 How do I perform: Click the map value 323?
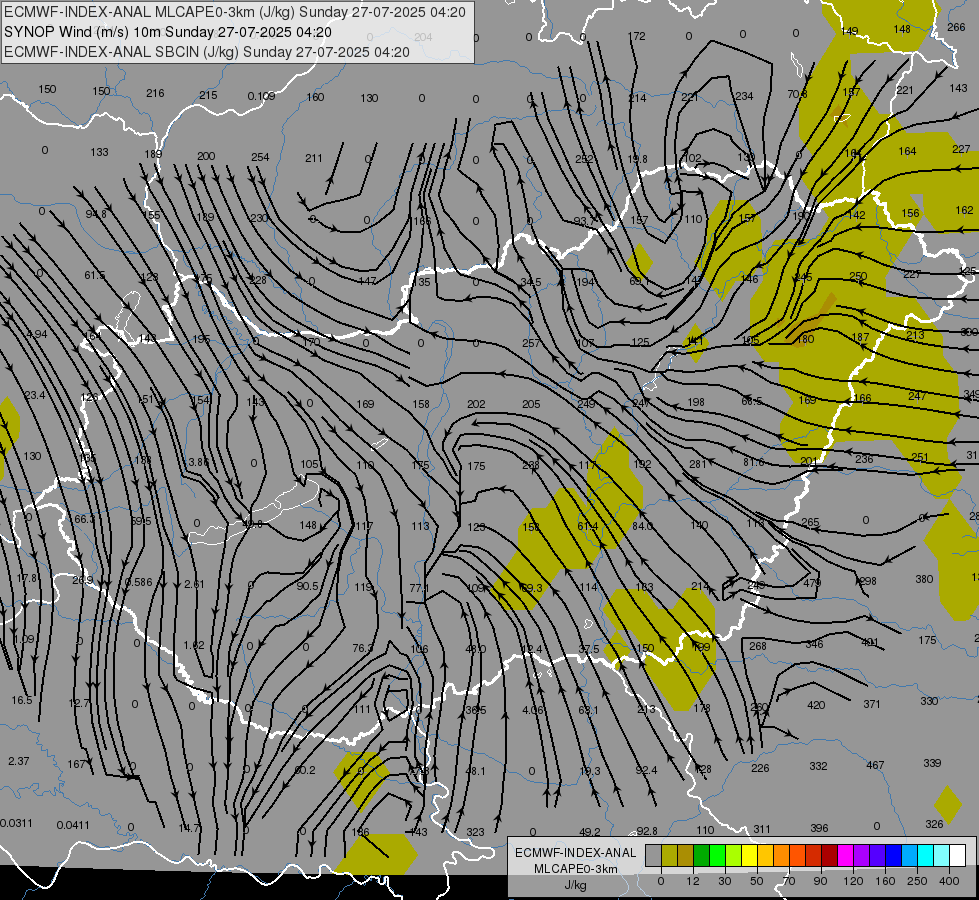click(x=475, y=832)
